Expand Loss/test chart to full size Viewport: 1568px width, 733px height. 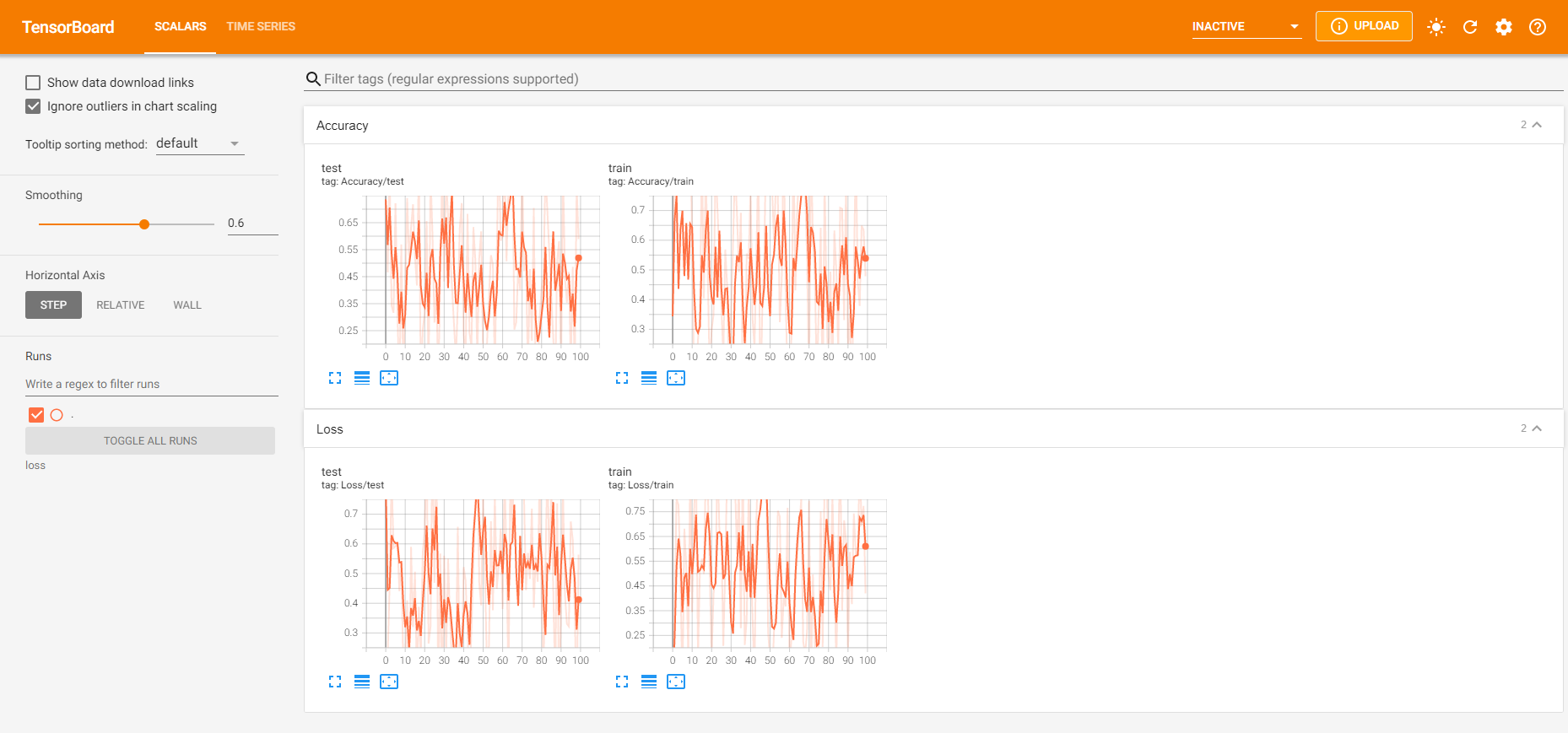pos(335,682)
